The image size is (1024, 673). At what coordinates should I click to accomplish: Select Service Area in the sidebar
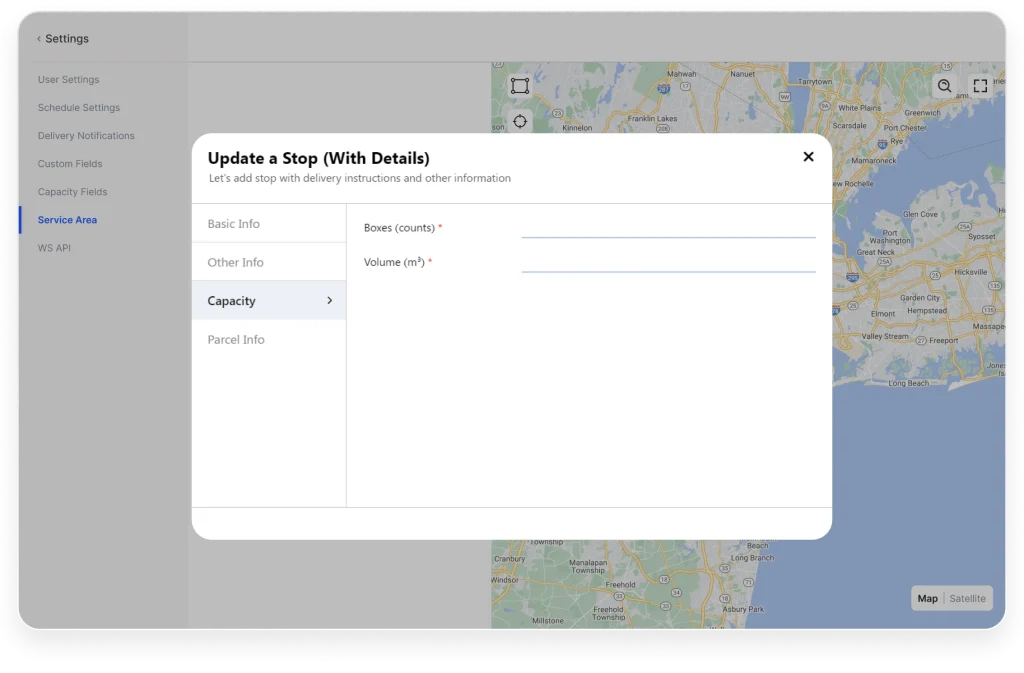[x=67, y=220]
